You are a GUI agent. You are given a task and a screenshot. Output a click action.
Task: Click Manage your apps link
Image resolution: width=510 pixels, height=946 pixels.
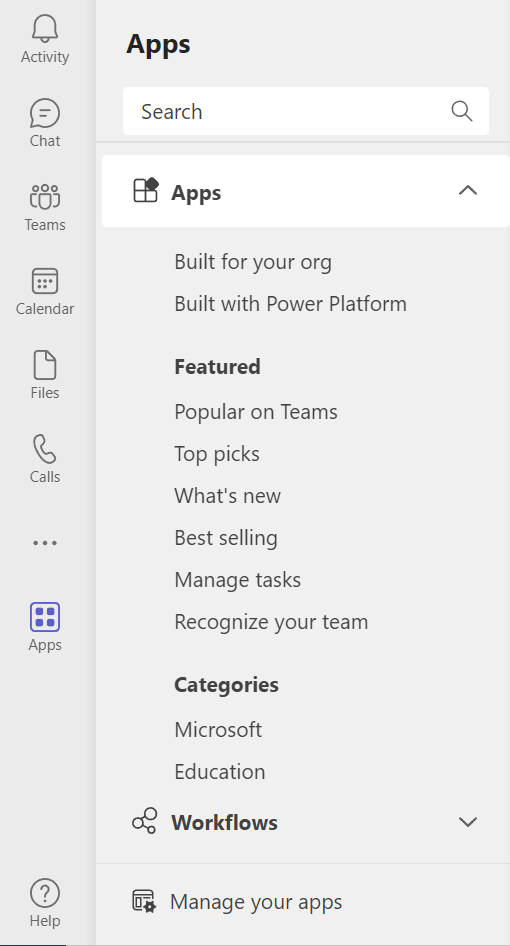pos(256,902)
